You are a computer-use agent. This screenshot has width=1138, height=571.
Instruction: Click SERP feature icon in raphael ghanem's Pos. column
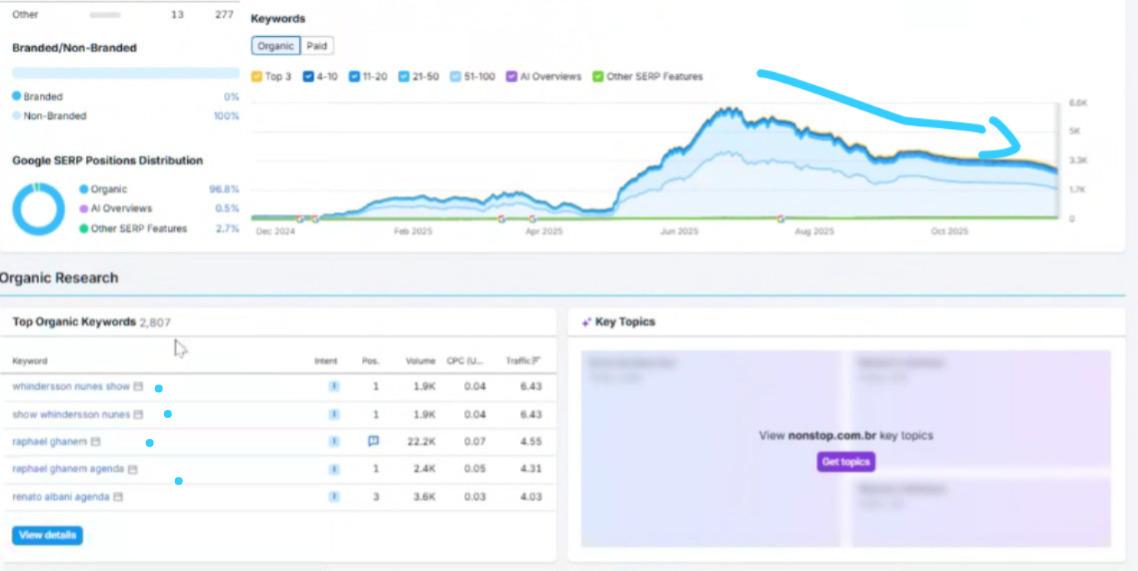pyautogui.click(x=373, y=441)
